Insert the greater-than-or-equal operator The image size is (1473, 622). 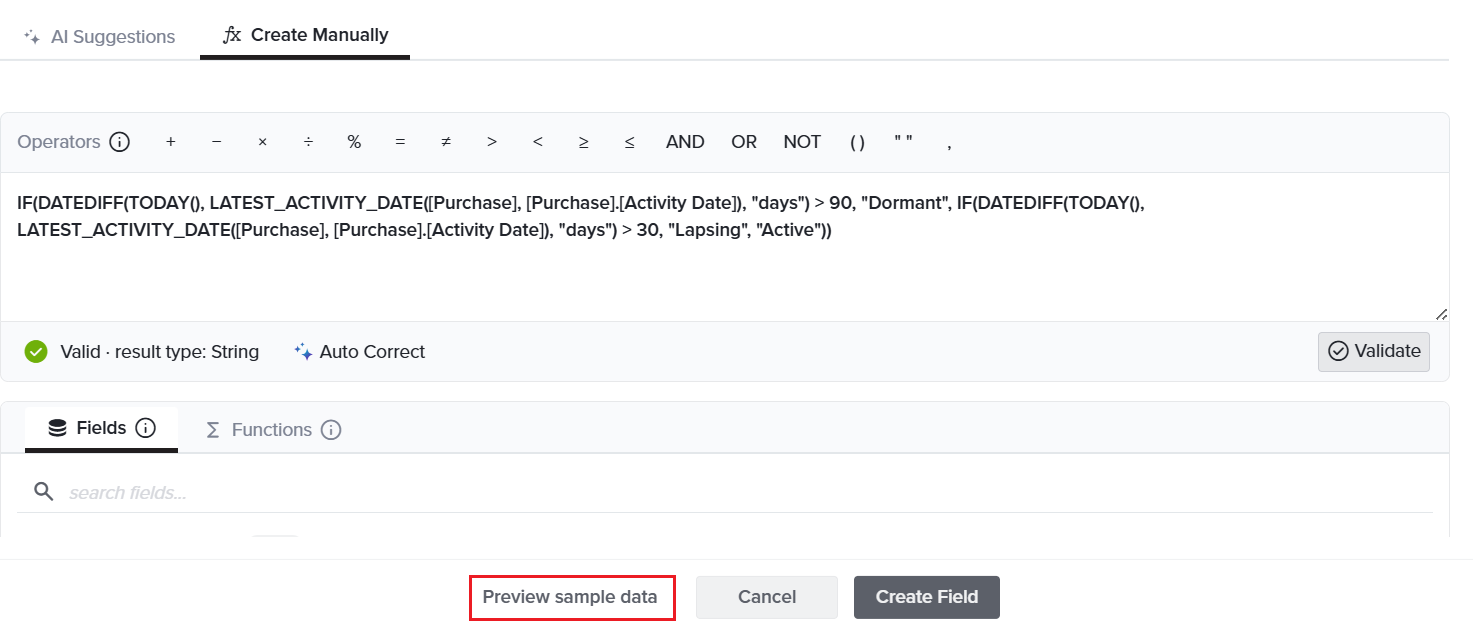tap(583, 142)
